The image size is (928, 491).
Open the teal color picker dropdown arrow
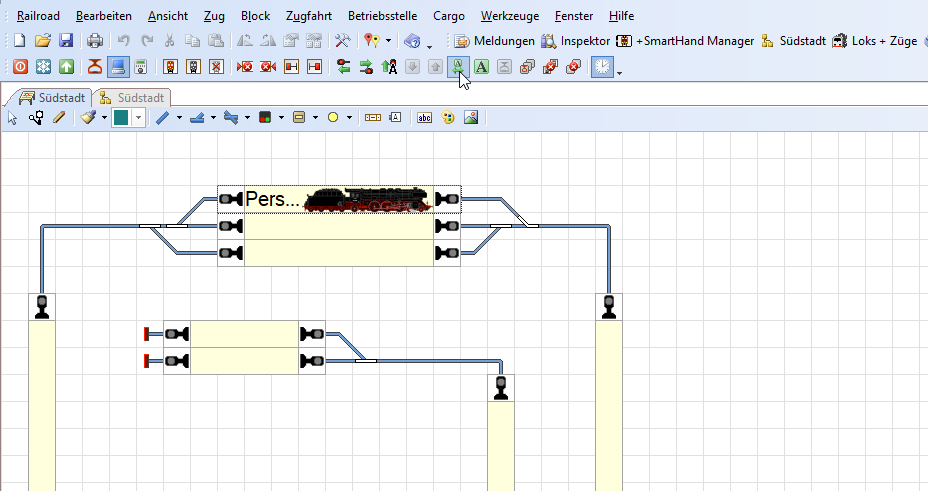pos(139,117)
